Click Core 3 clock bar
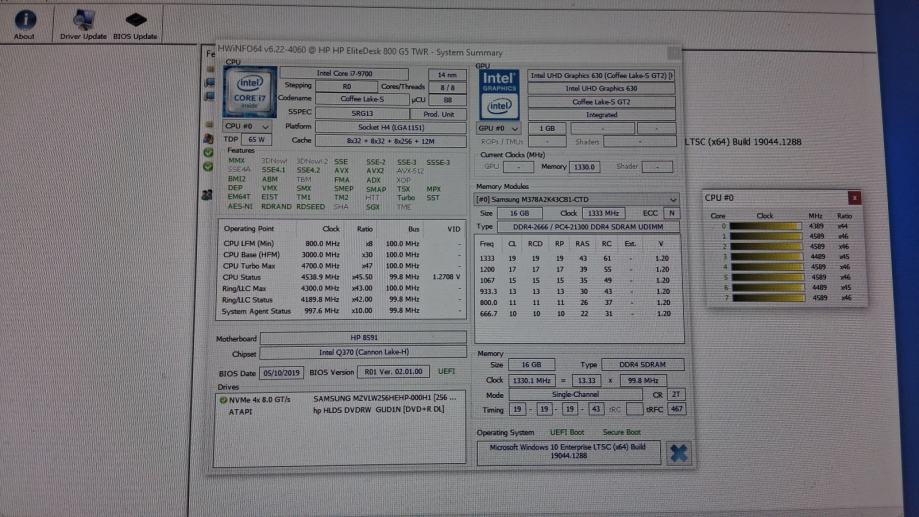Screen dimensions: 919x517 tap(766, 257)
